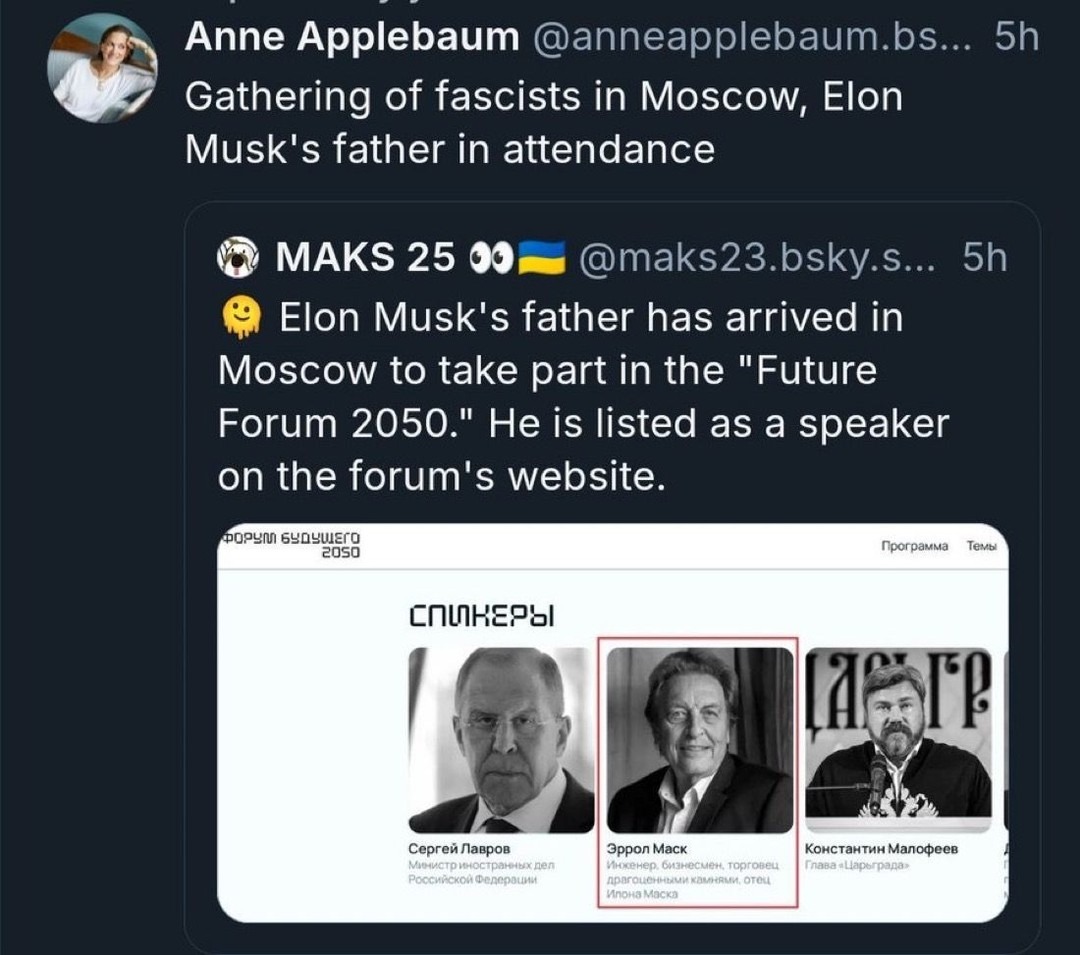
Task: Click the MAKS 25 display name
Action: [x=365, y=258]
